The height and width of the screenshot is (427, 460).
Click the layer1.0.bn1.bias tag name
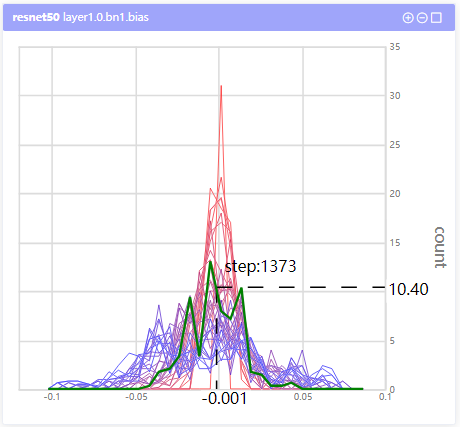click(x=106, y=17)
